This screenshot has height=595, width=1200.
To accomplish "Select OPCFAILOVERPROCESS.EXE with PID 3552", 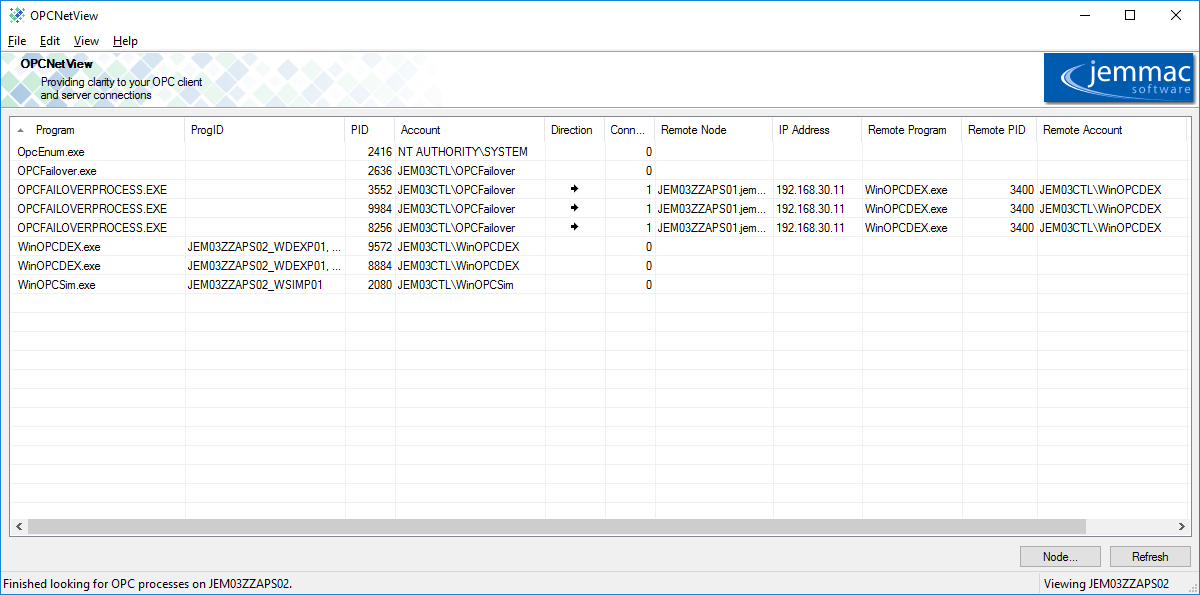I will coord(598,189).
